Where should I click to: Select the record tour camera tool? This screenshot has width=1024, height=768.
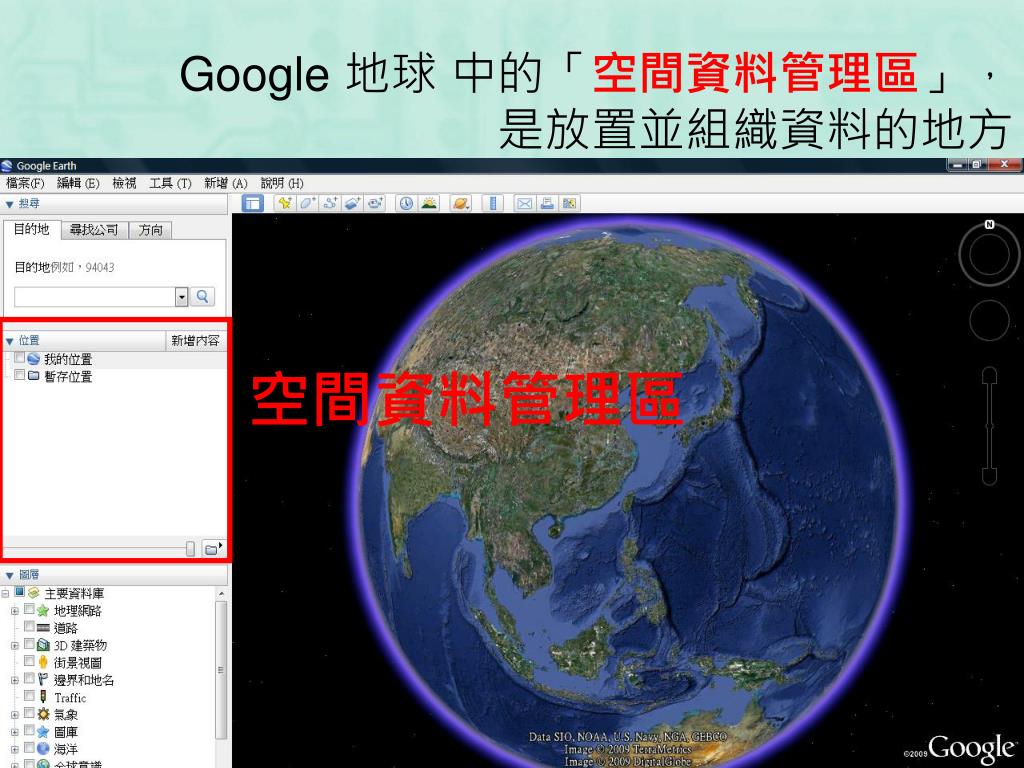[376, 203]
